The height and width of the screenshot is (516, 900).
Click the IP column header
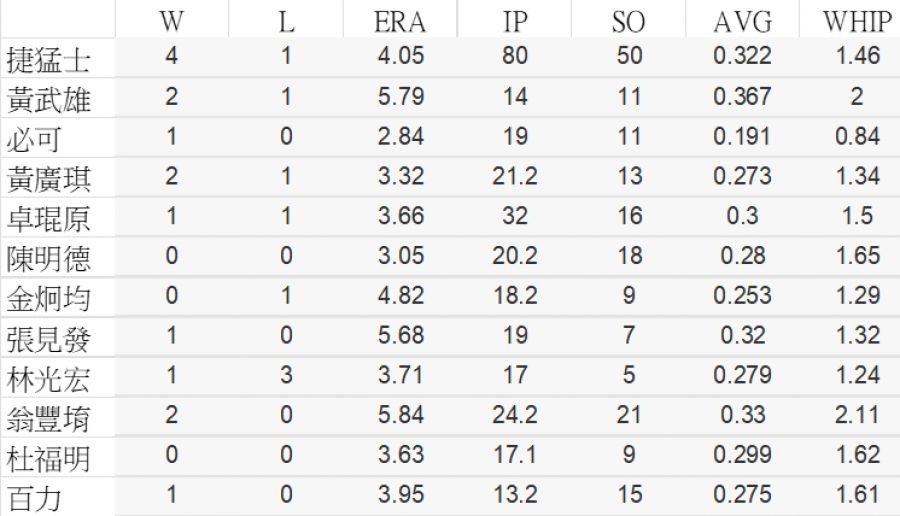pyautogui.click(x=515, y=21)
